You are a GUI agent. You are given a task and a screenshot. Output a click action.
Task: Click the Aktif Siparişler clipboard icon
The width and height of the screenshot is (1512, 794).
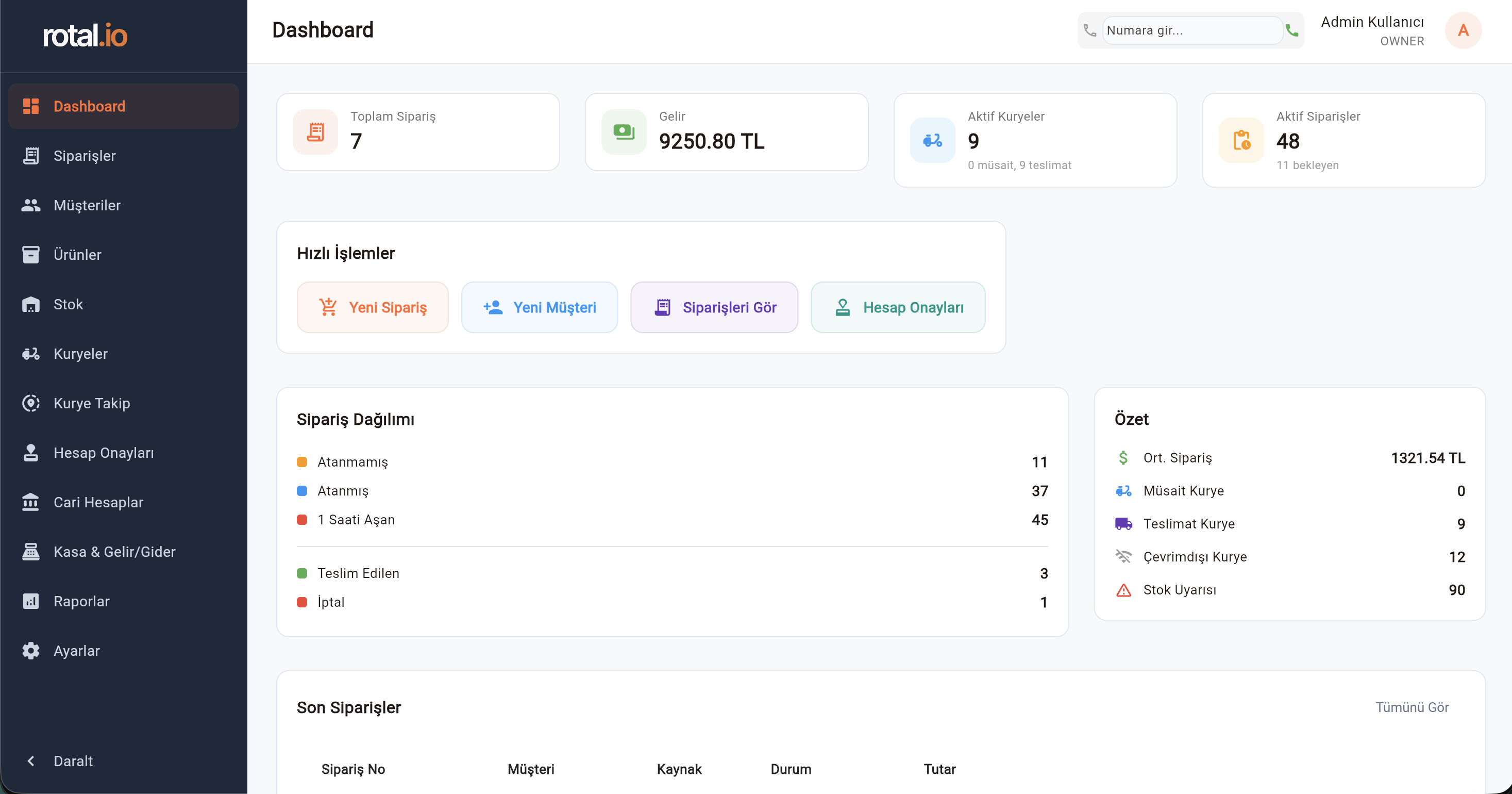coord(1241,140)
